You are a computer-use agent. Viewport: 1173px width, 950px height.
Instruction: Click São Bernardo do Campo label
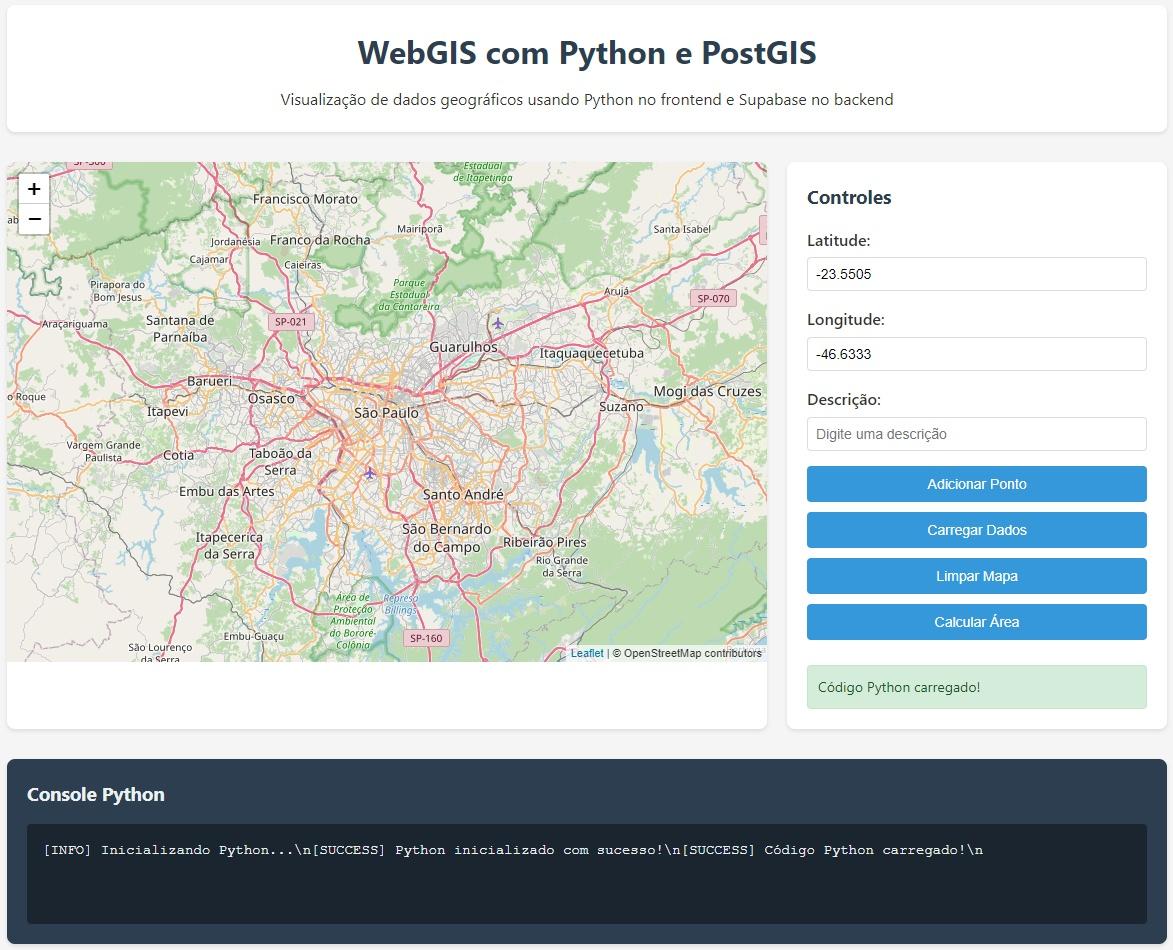tap(447, 538)
